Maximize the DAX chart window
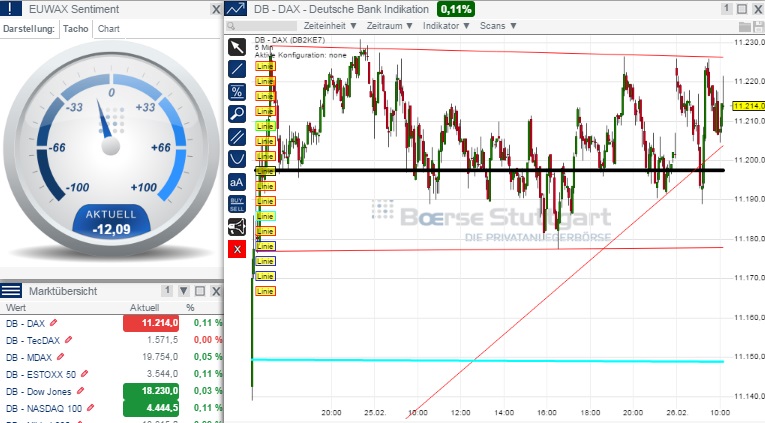 click(742, 9)
